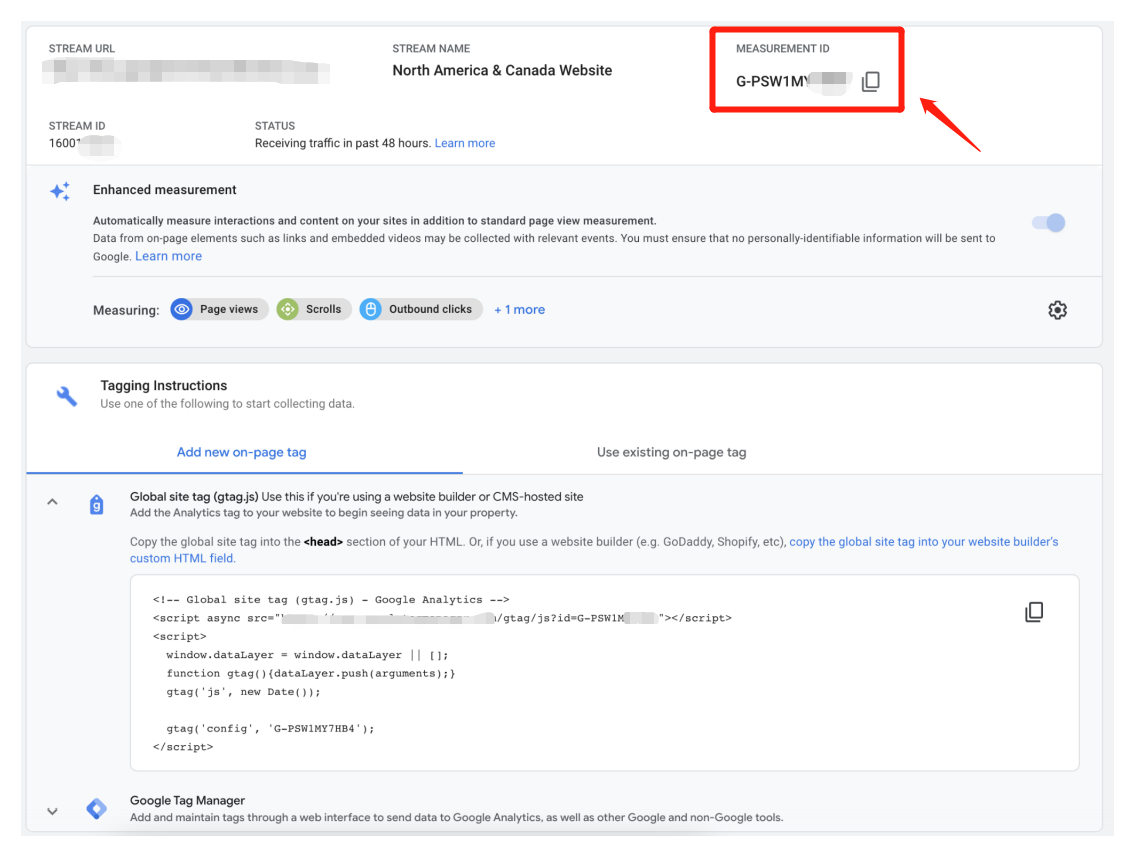Copy the Measurement ID
Viewport: 1139px width, 854px height.
click(870, 82)
